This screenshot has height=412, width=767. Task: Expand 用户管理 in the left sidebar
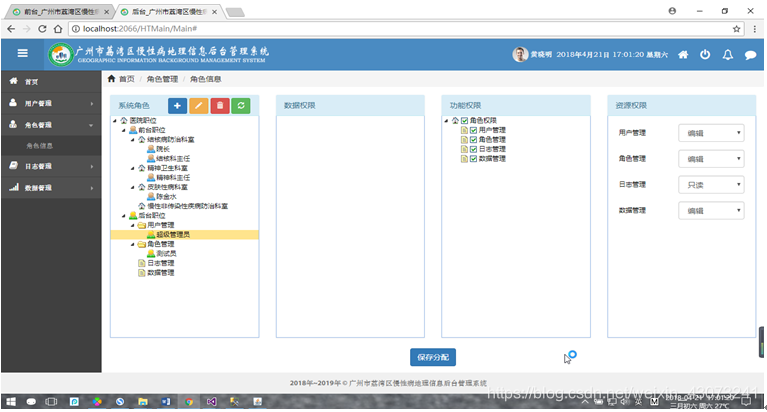[51, 103]
